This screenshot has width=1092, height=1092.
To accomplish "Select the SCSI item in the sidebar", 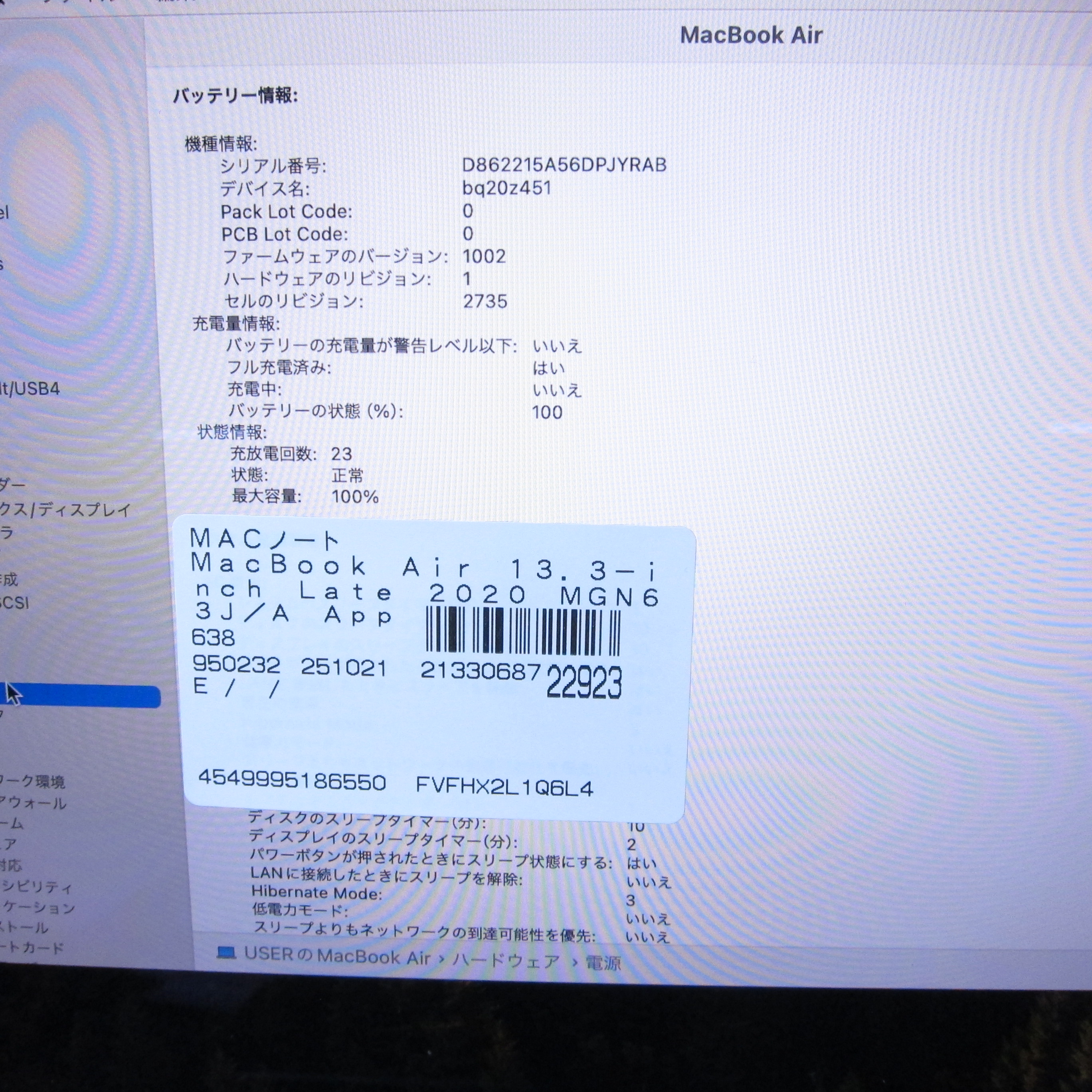I will tap(15, 603).
